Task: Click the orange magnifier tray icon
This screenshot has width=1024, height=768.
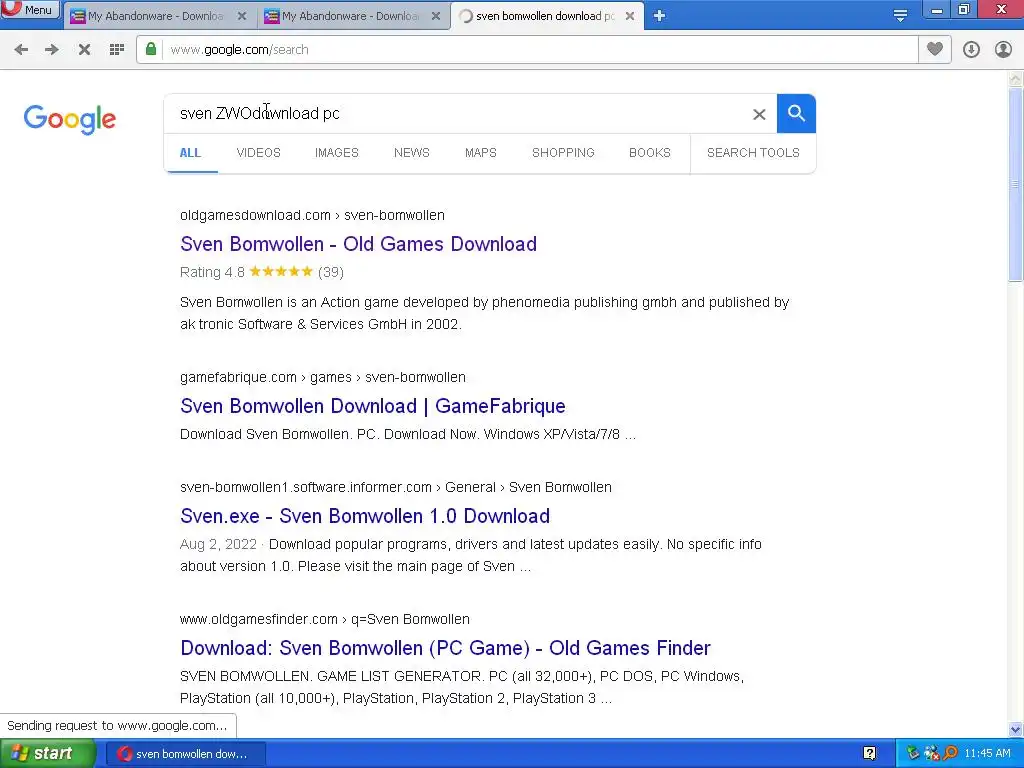Action: (x=950, y=754)
